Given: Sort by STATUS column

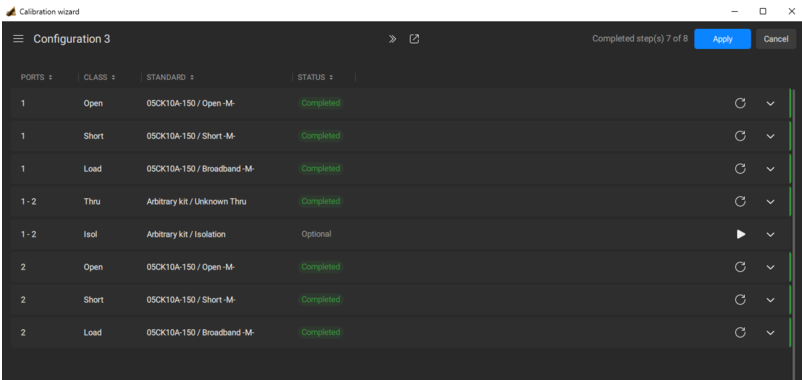Looking at the screenshot, I should pyautogui.click(x=316, y=77).
